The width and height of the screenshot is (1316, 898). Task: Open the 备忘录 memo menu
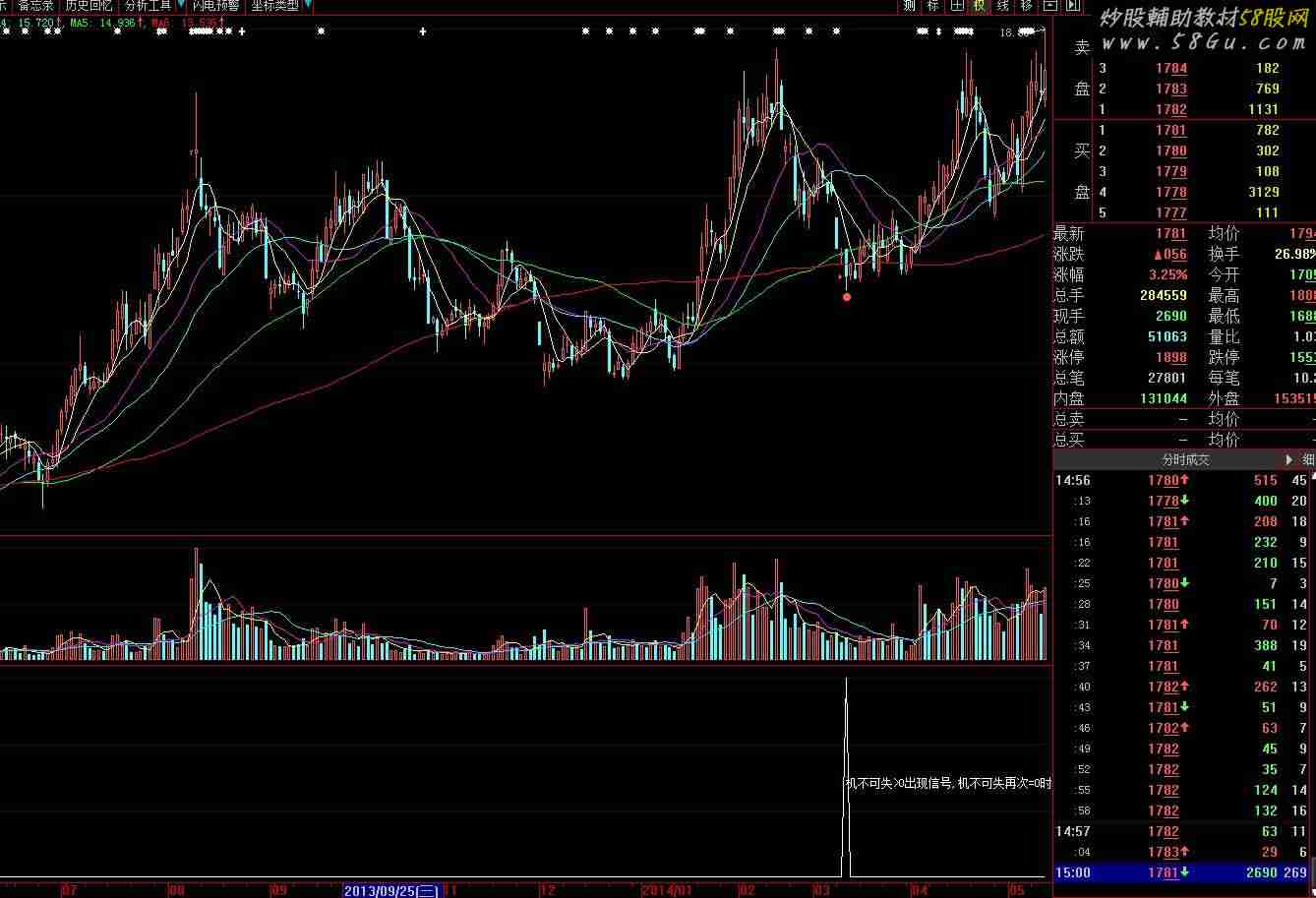tap(36, 6)
